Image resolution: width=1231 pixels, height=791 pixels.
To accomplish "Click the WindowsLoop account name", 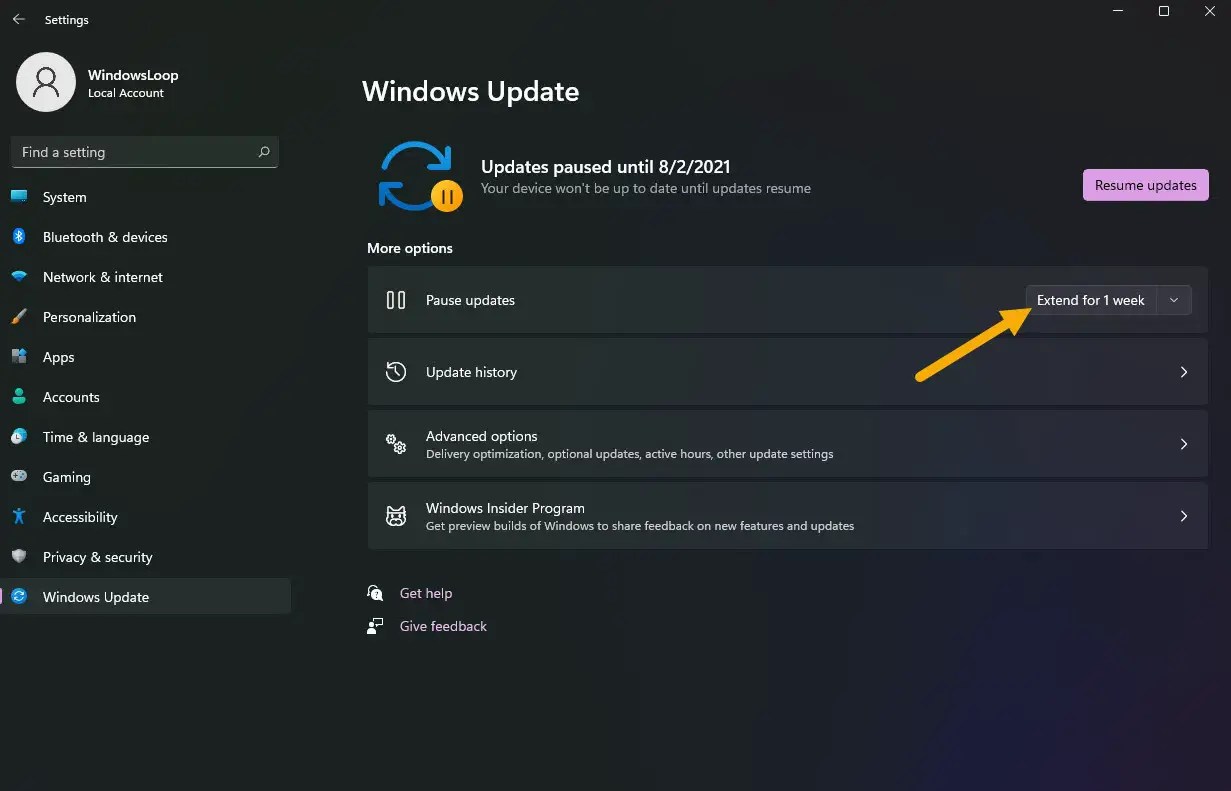I will (133, 75).
